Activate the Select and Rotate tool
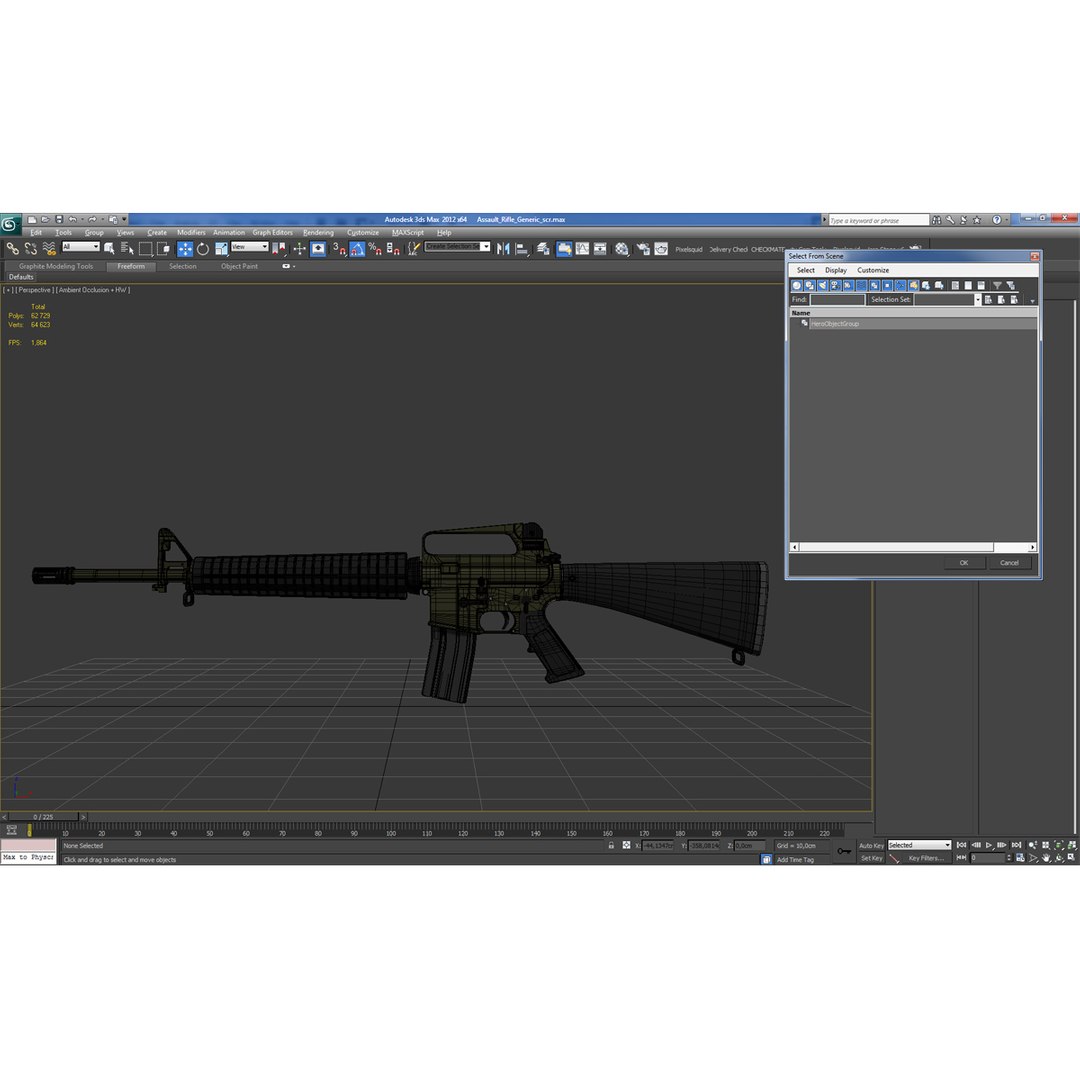 coord(202,249)
